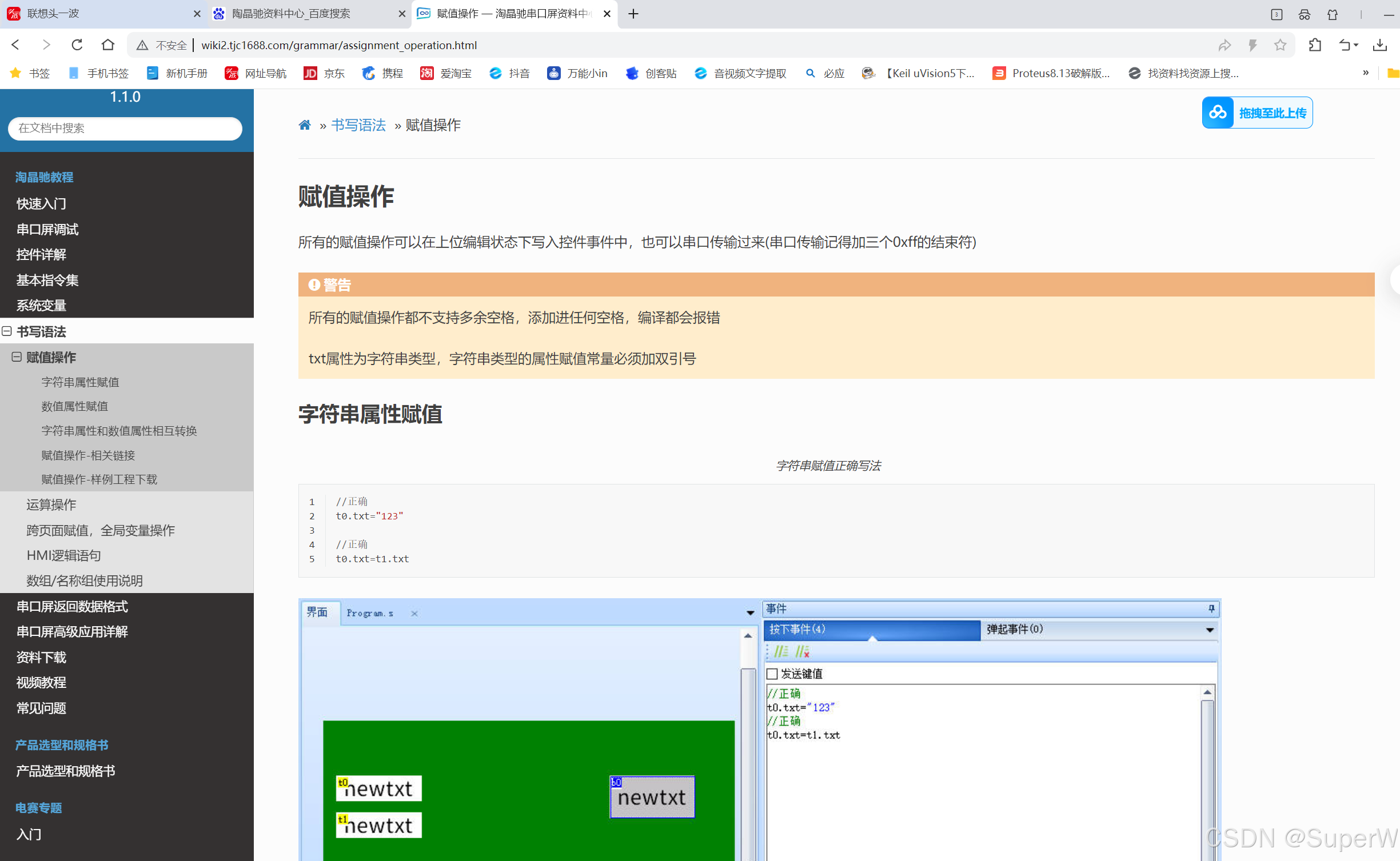The width and height of the screenshot is (1400, 861).
Task: Collapse the 书写语法 tree section
Action: pyautogui.click(x=7, y=331)
